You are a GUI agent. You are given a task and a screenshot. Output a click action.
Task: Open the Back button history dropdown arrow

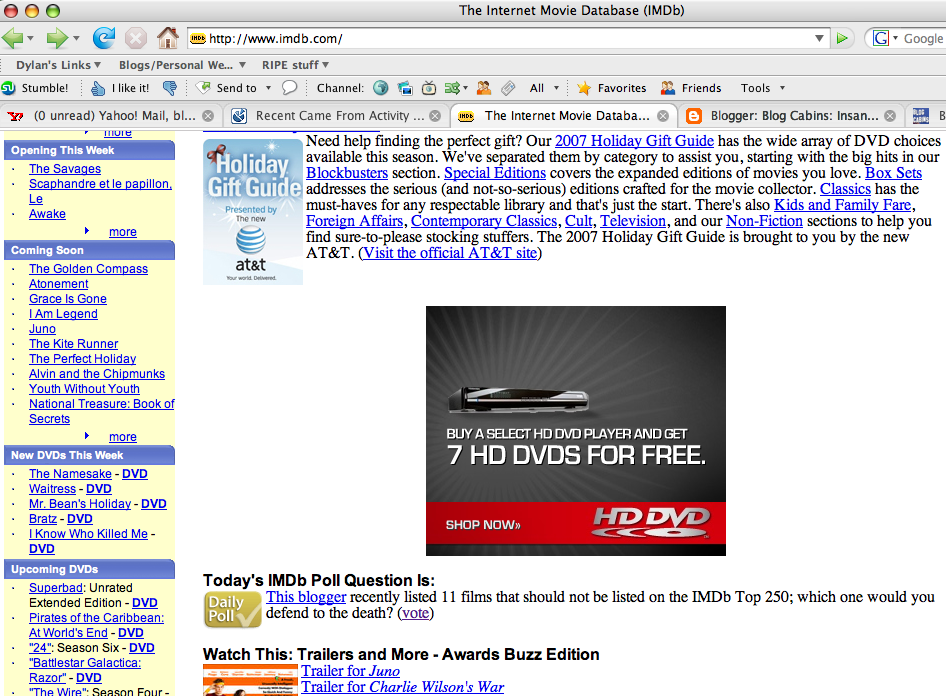click(x=30, y=39)
